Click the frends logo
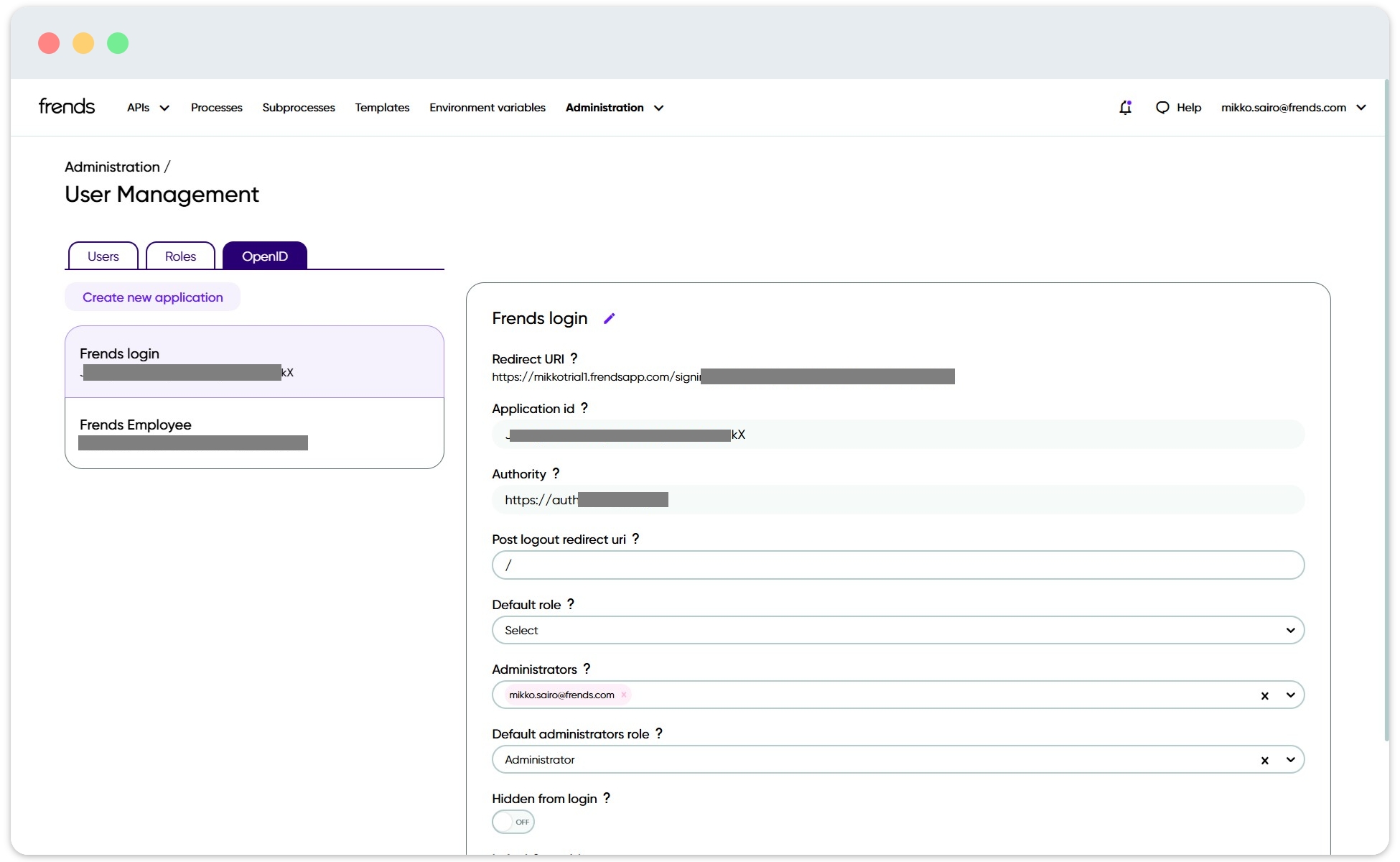This screenshot has height=862, width=1400. [x=66, y=106]
